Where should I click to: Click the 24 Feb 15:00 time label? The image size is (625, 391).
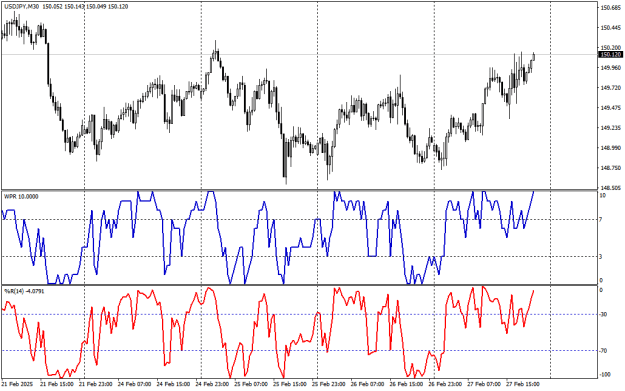coord(173,384)
